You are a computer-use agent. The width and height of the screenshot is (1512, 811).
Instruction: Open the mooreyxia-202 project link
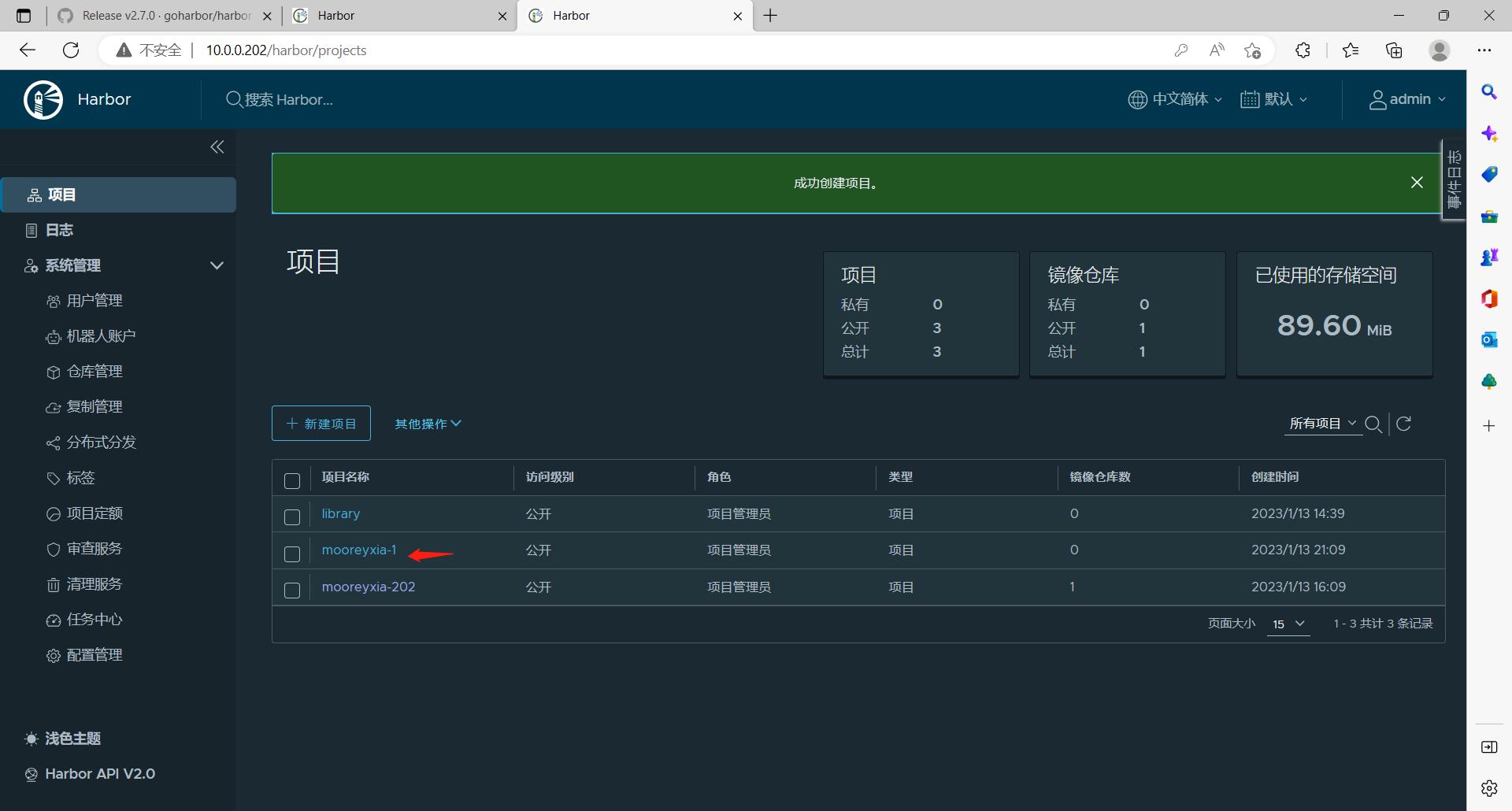tap(369, 587)
